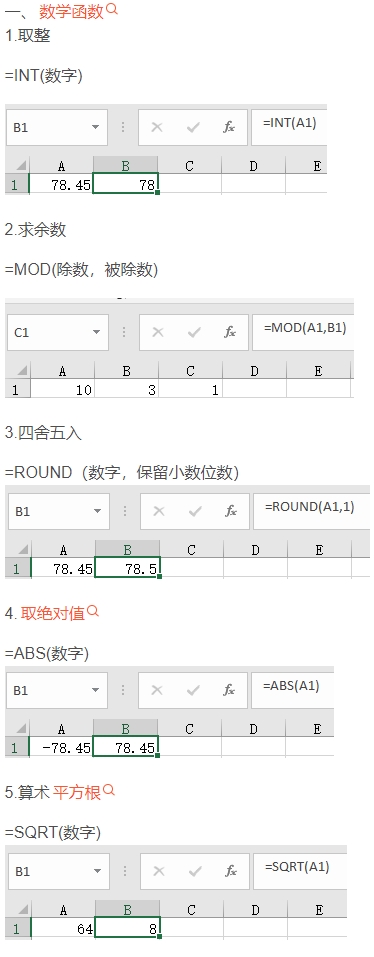Click the cancel X icon in the ABS formula bar
Viewport: 374px width, 957px height.
pyautogui.click(x=157, y=690)
